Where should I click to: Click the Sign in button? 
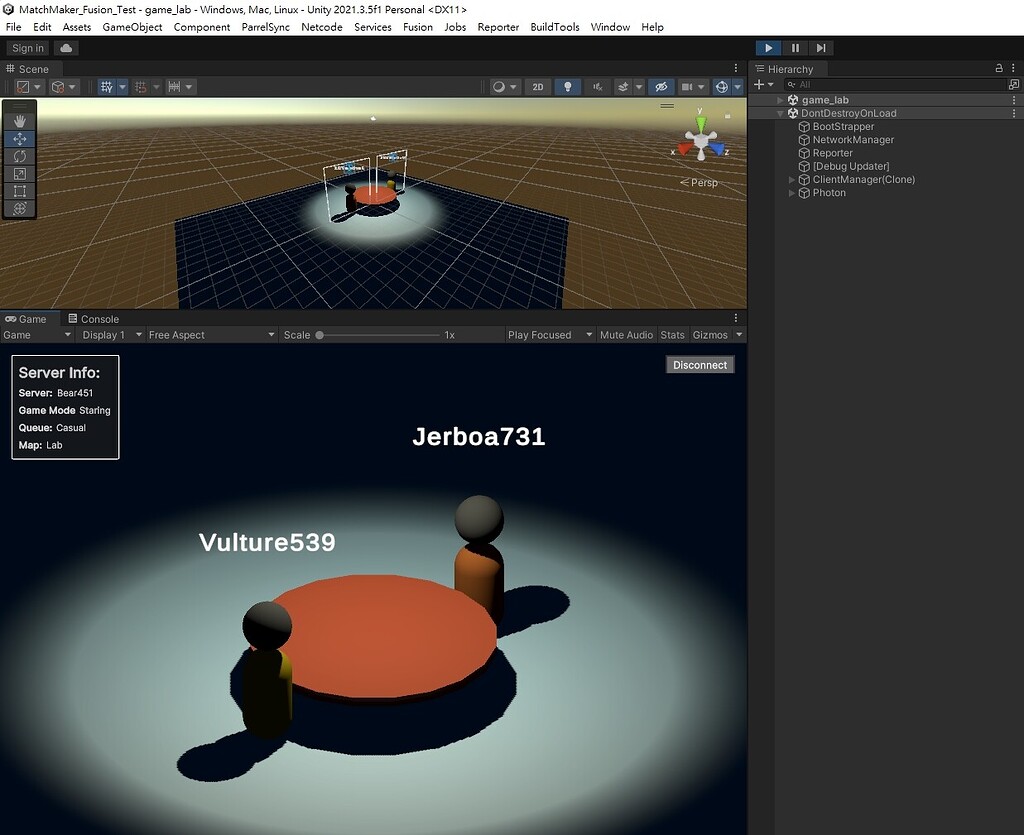click(26, 47)
